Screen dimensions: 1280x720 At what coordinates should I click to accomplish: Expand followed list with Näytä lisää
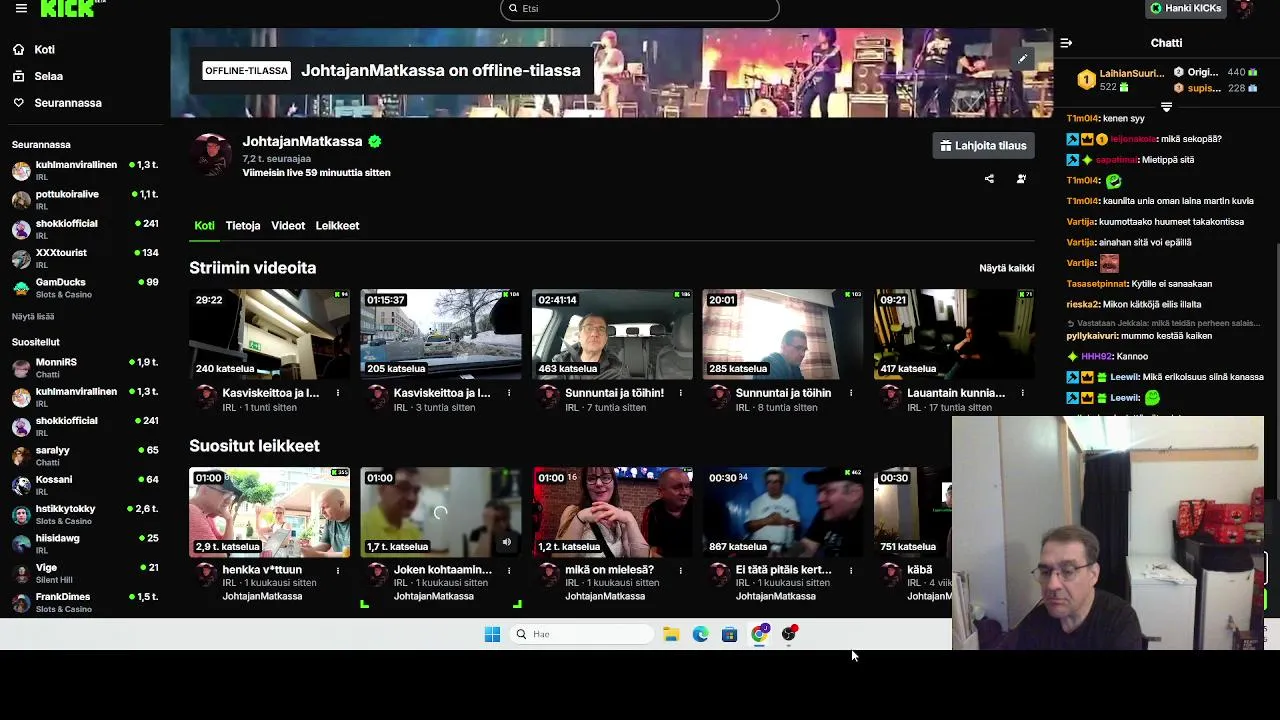click(33, 317)
